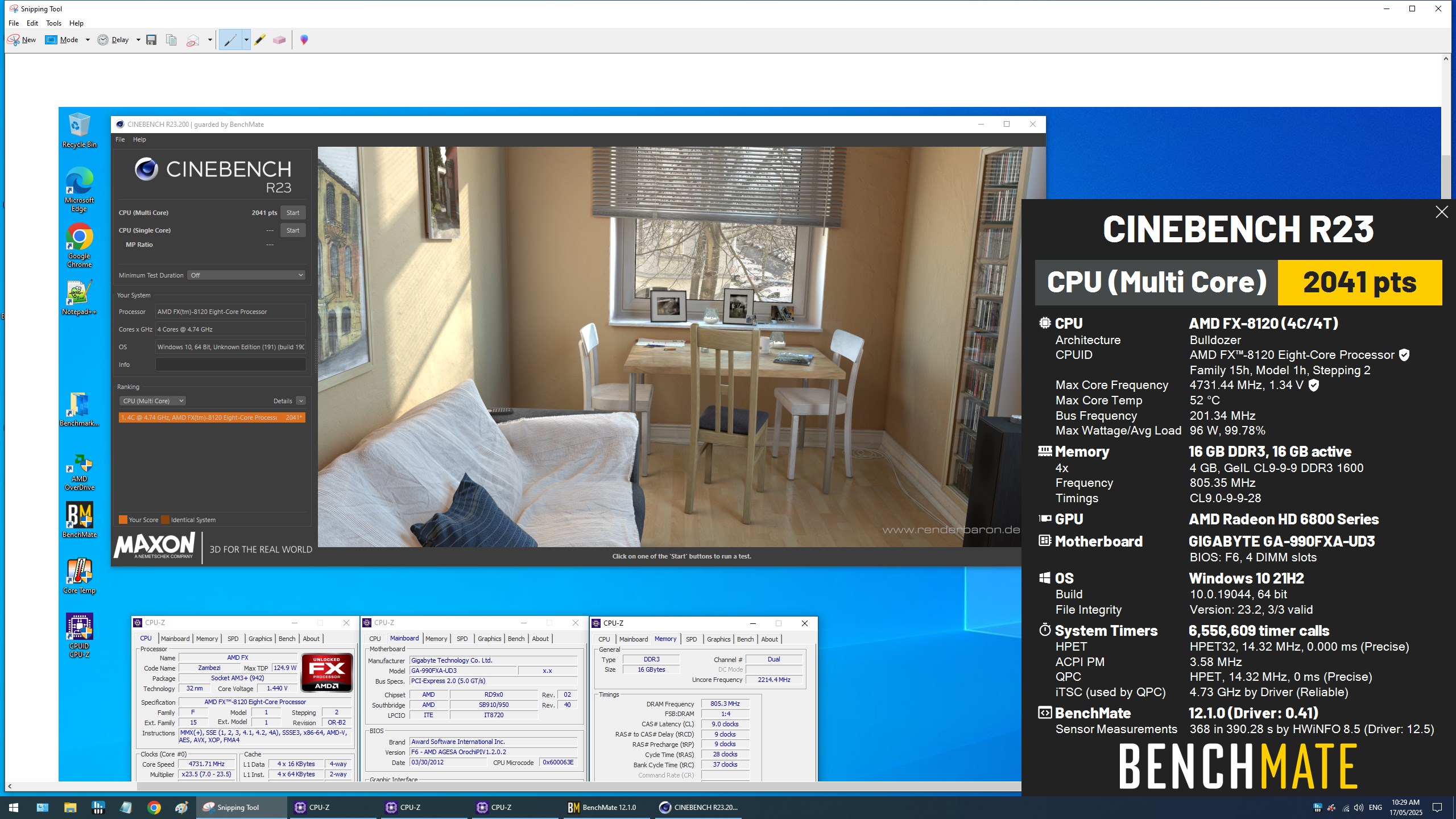Open Graphics tab in CPU-Z DDR3 memory window
This screenshot has width=1456, height=819.
(719, 639)
